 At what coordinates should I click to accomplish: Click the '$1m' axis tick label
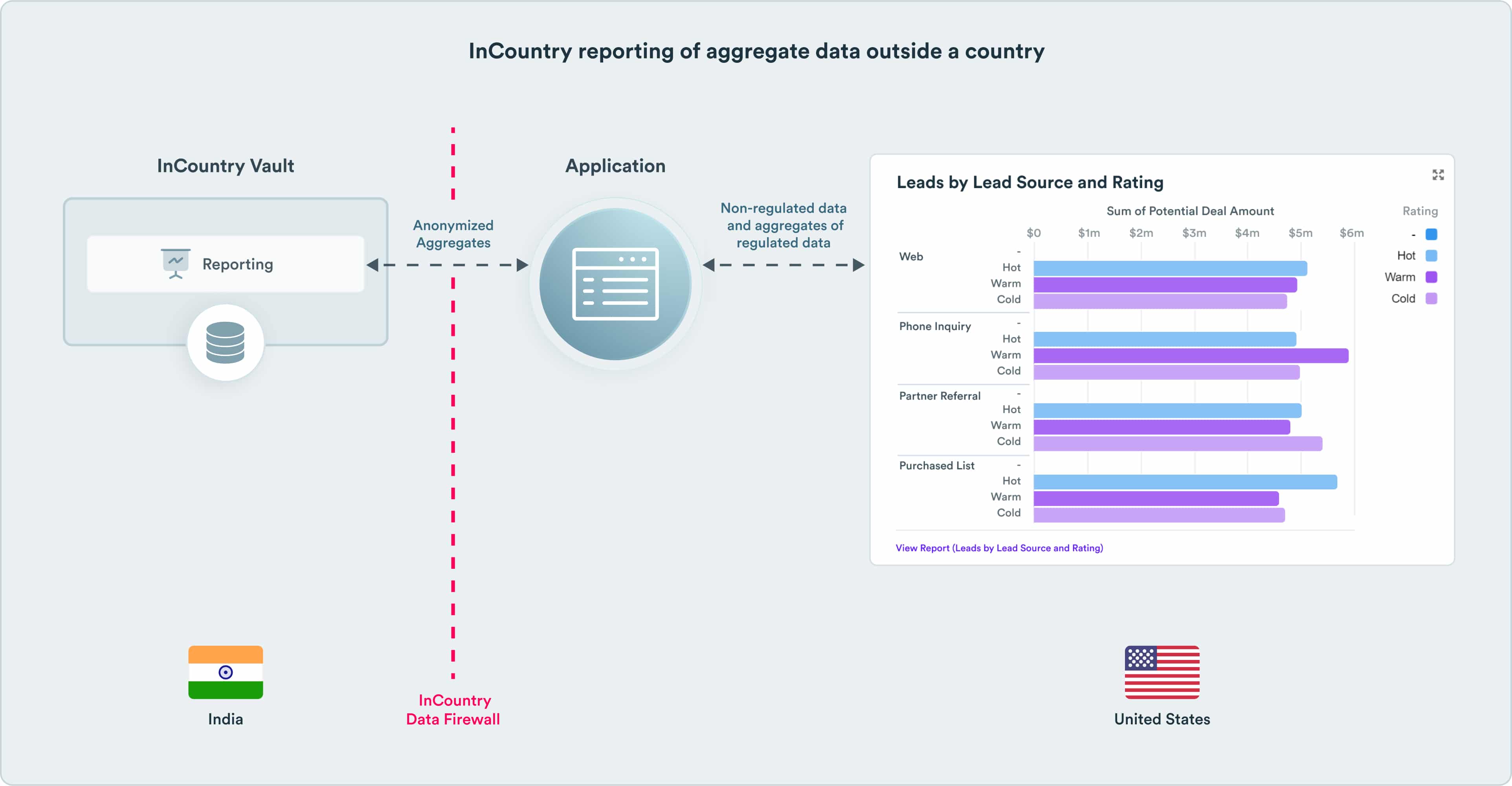[x=1089, y=233]
